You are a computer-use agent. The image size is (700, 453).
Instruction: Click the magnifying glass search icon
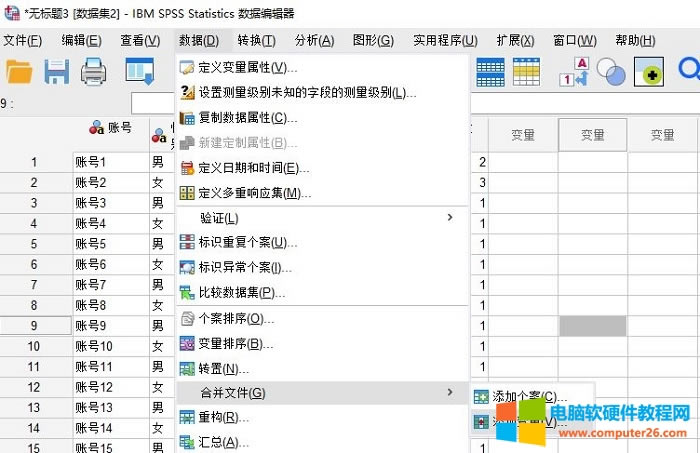[x=688, y=71]
